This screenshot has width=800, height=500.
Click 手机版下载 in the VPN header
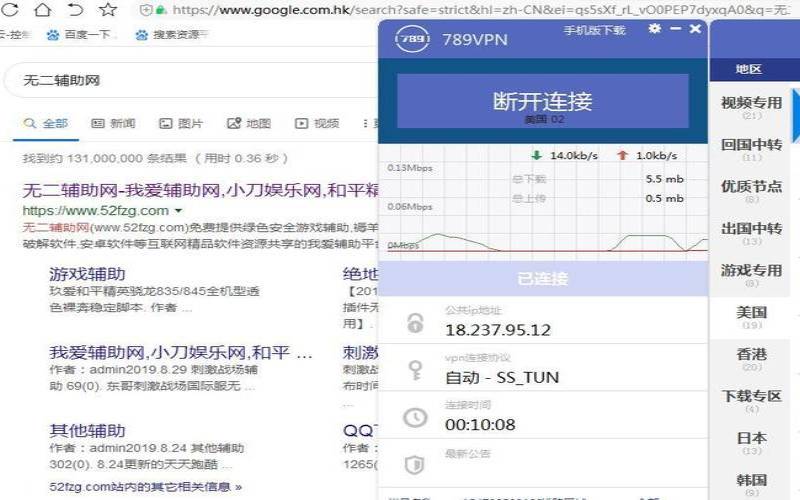tap(594, 31)
